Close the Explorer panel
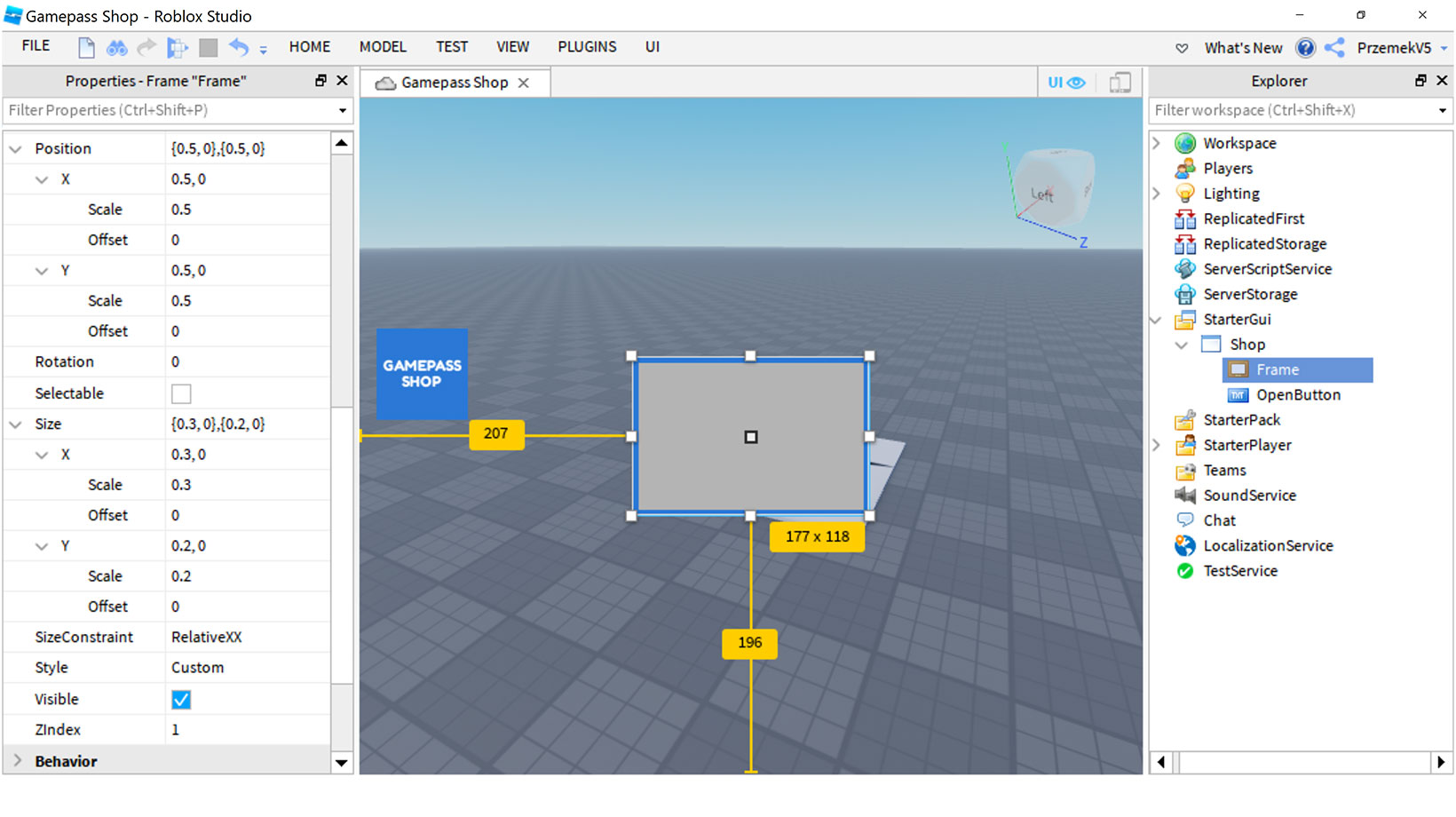The image size is (1456, 817). (1442, 81)
